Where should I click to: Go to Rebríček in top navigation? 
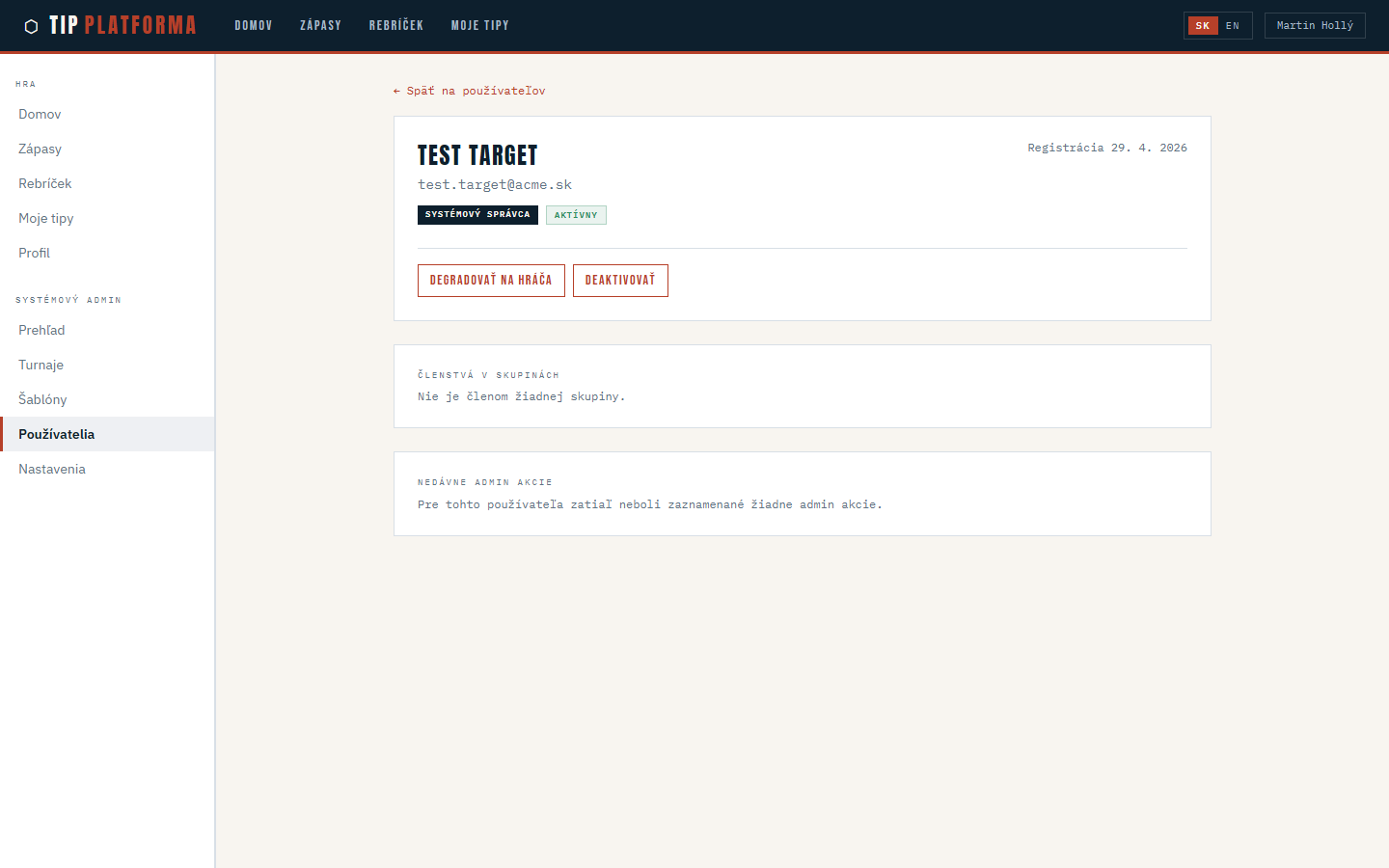396,26
